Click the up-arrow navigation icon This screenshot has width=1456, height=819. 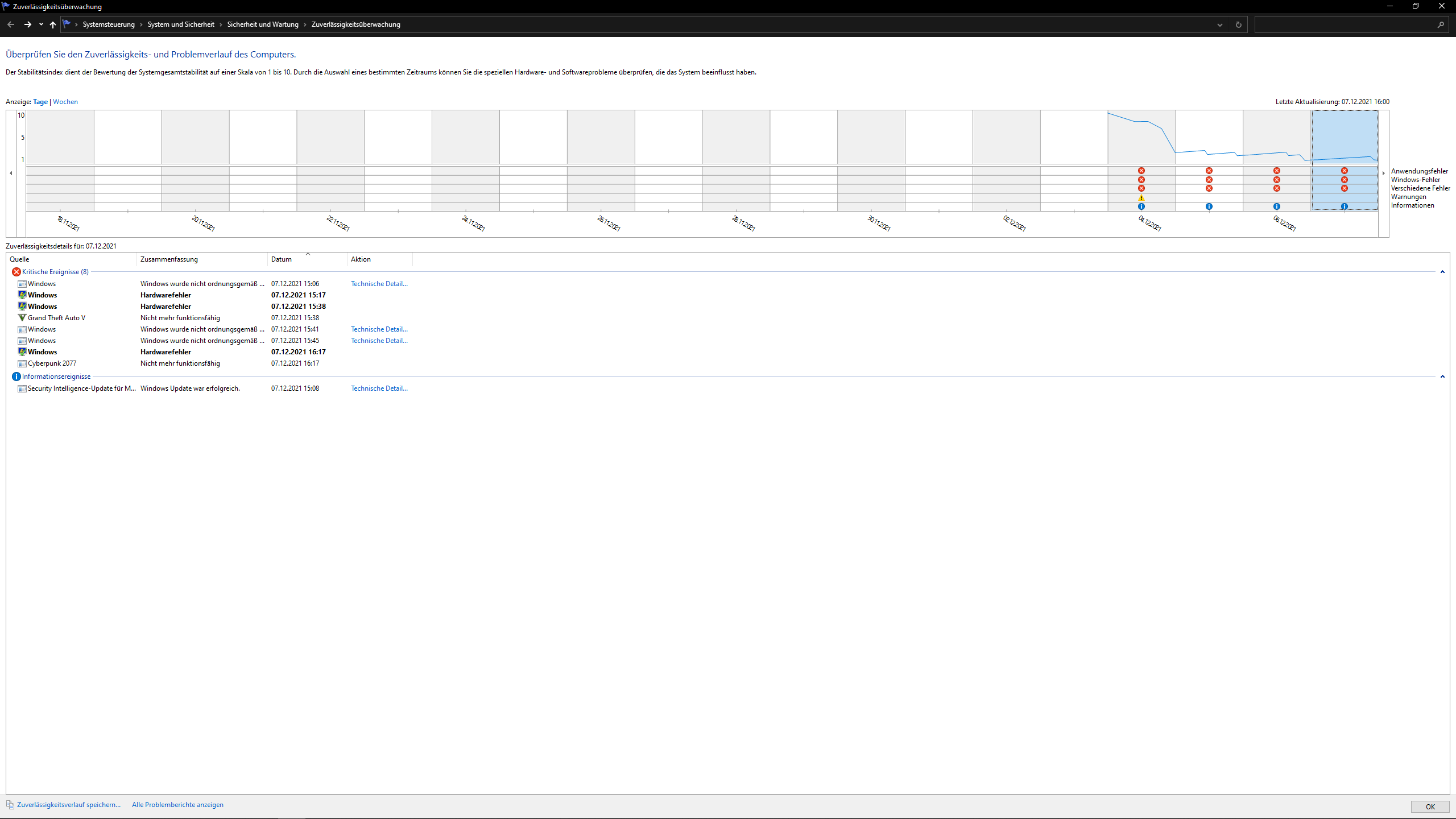(53, 24)
